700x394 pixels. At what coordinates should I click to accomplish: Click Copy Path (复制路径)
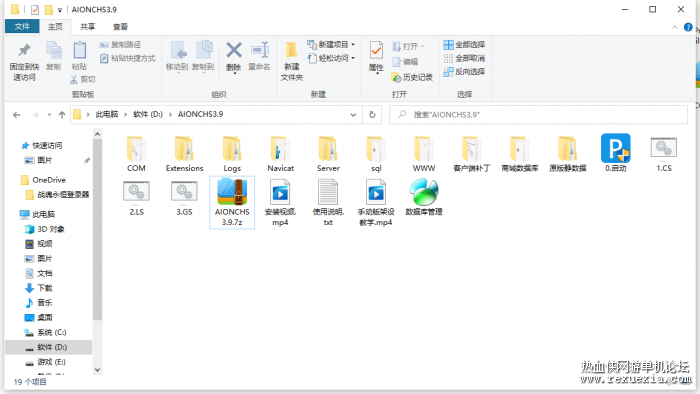pyautogui.click(x=120, y=45)
